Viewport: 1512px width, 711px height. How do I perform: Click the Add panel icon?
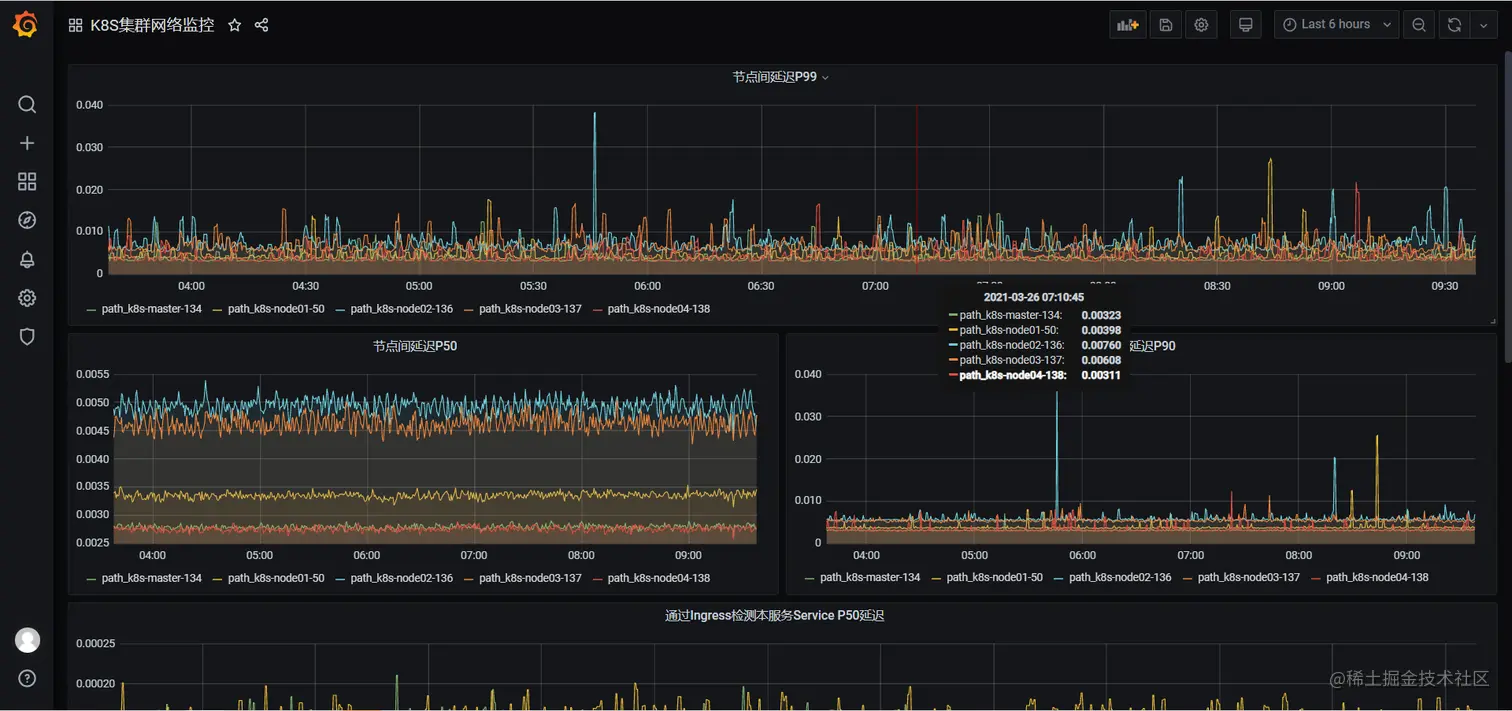tap(1128, 25)
